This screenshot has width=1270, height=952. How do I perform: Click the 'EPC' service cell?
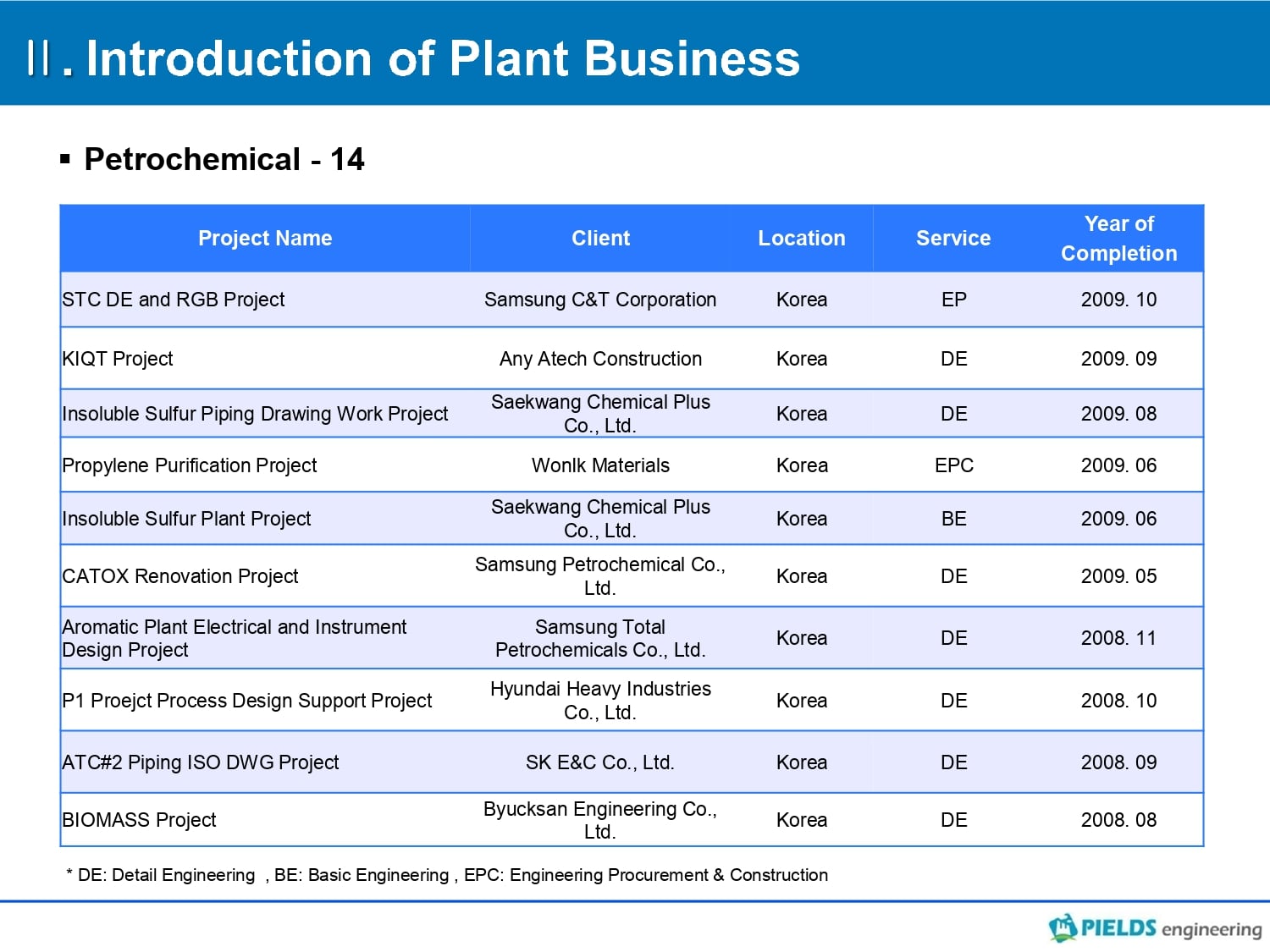click(x=954, y=465)
